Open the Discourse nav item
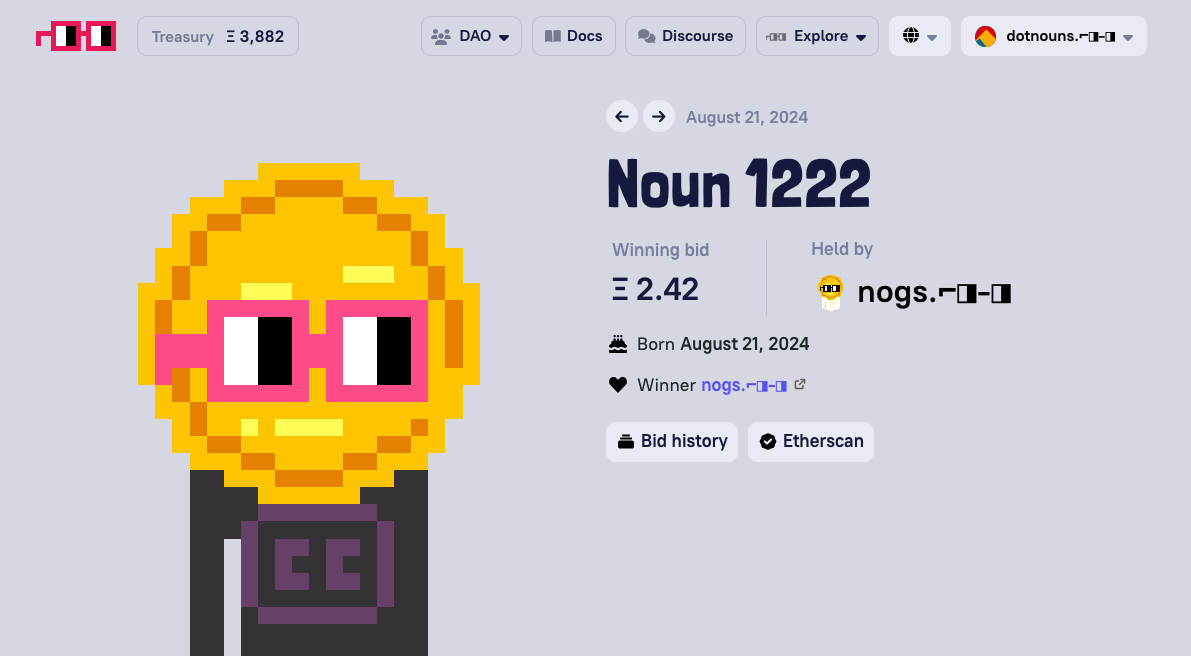This screenshot has height=656, width=1191. (685, 36)
